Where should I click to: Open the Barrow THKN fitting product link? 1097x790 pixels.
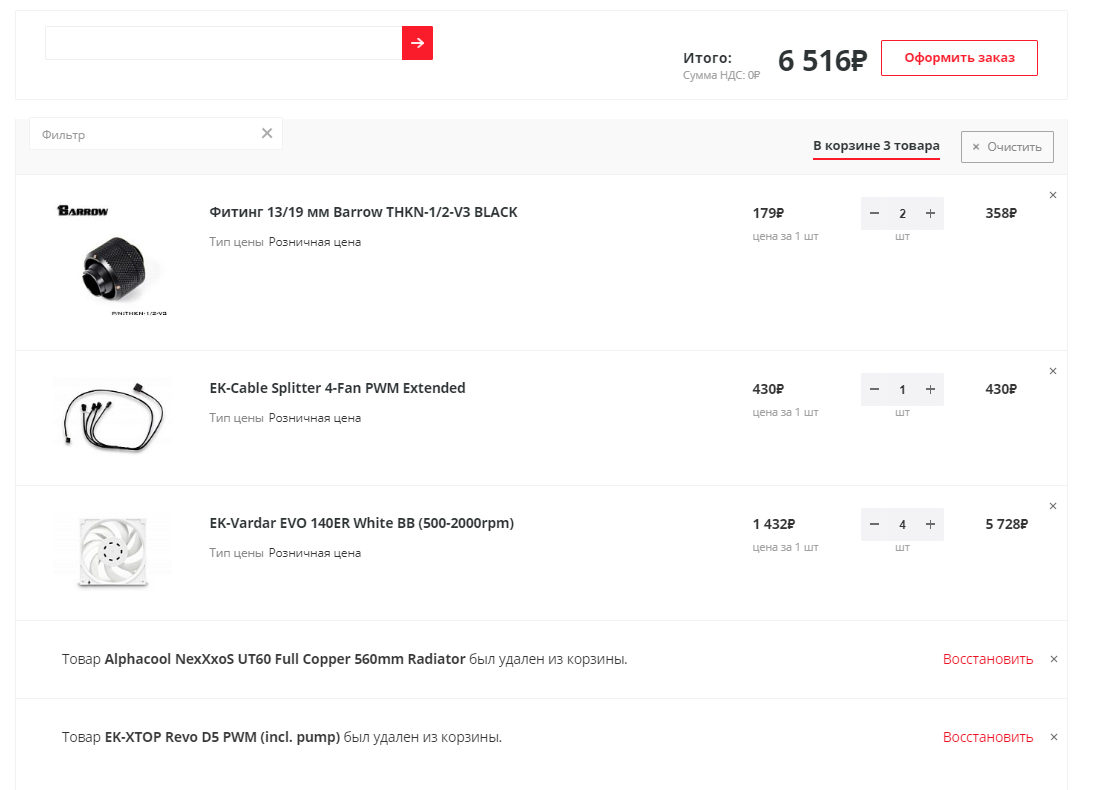363,212
